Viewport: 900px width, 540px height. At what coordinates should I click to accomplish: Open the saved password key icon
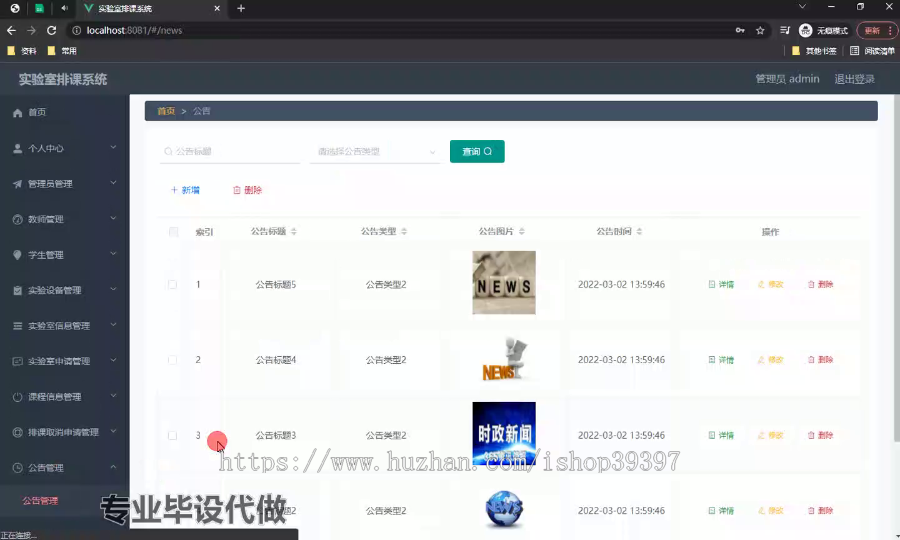[740, 30]
